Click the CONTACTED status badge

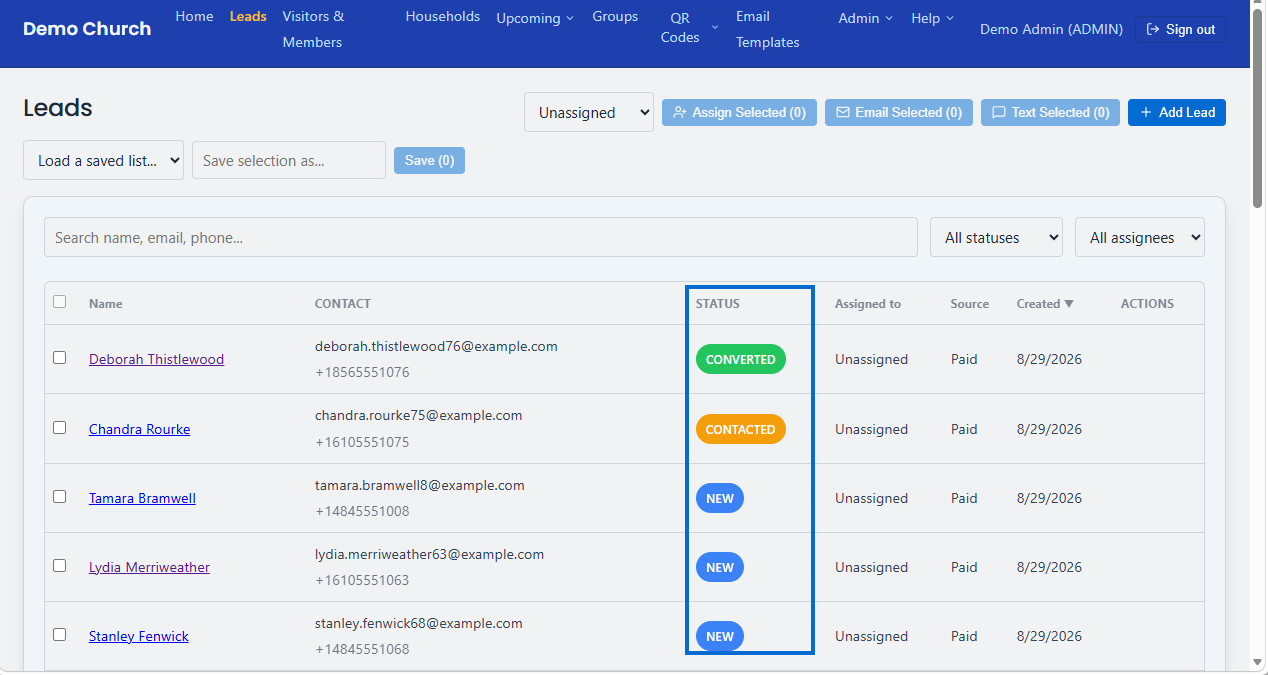click(x=741, y=429)
